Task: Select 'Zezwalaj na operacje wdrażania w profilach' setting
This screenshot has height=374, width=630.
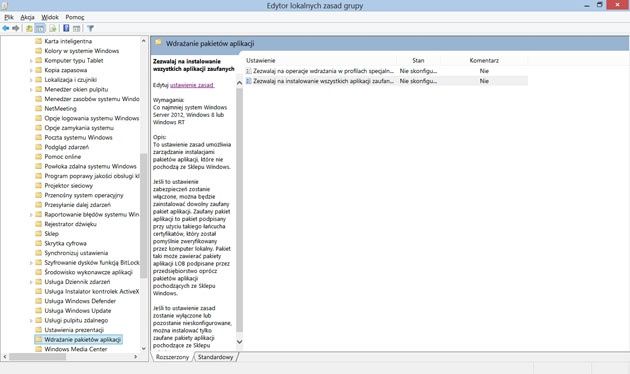Action: [386, 71]
